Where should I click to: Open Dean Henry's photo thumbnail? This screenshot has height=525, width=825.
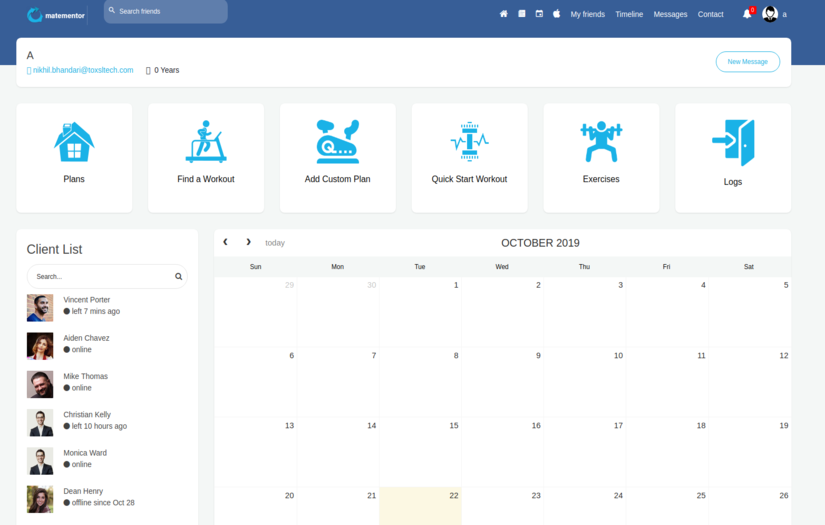(x=40, y=499)
